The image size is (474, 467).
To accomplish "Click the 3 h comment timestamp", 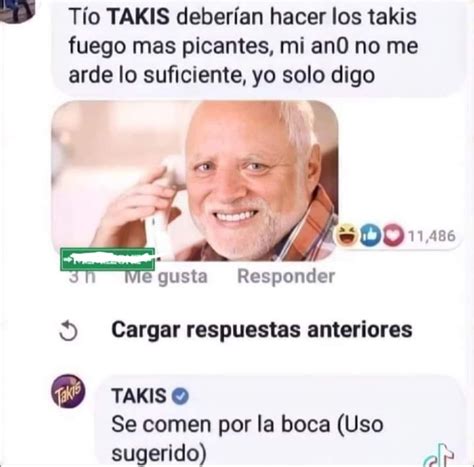I will [82, 277].
